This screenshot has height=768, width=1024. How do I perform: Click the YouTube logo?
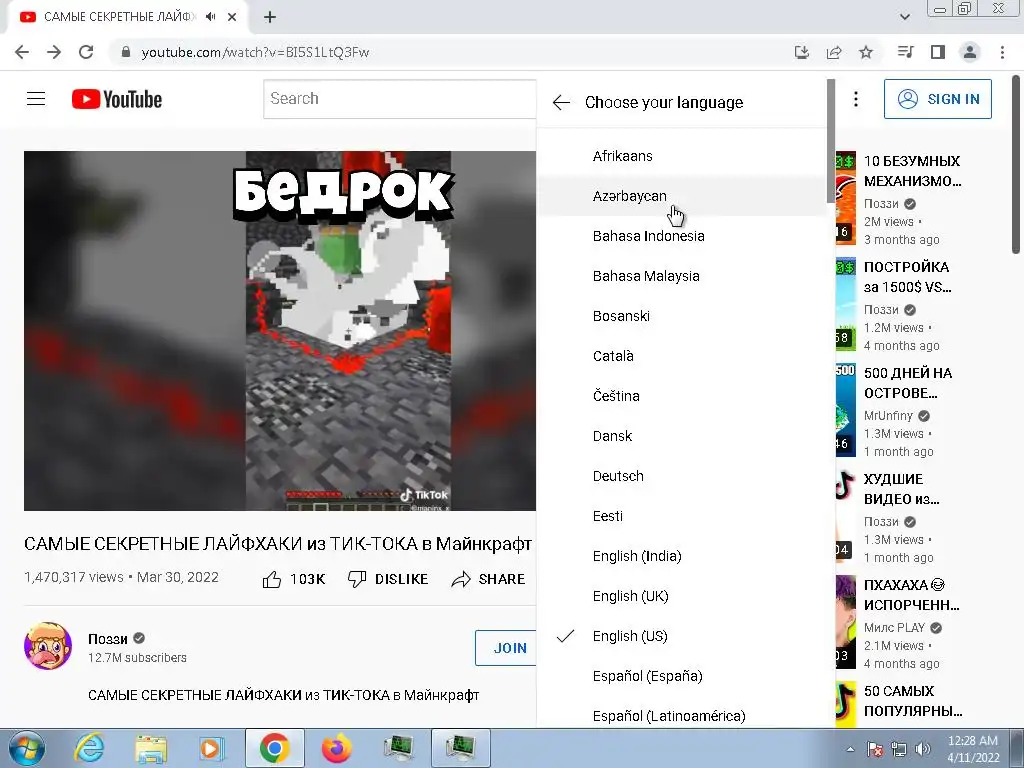click(117, 99)
